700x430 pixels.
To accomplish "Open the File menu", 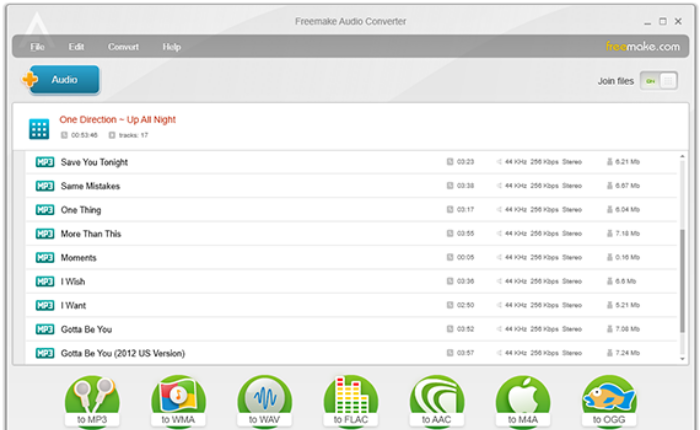I will click(37, 47).
